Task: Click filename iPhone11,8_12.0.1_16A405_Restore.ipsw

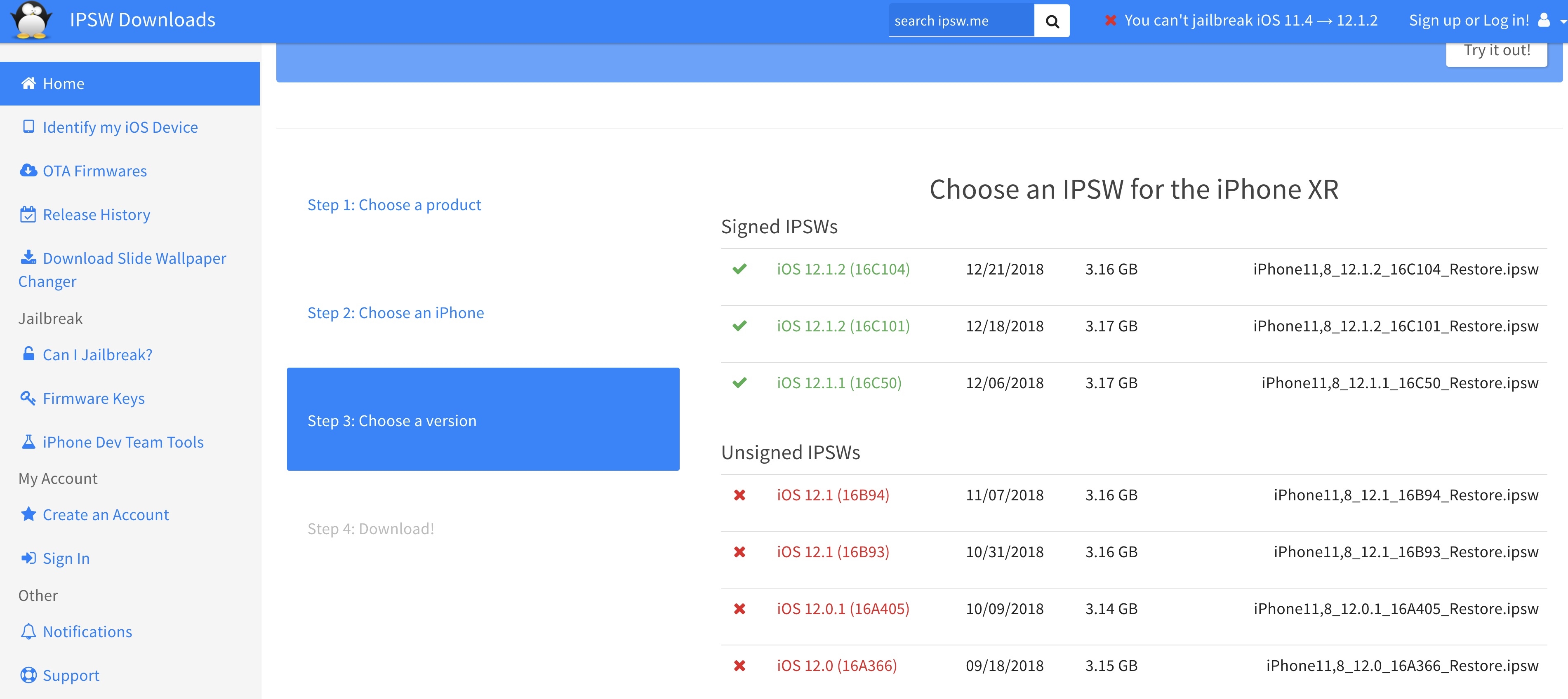Action: 1396,609
